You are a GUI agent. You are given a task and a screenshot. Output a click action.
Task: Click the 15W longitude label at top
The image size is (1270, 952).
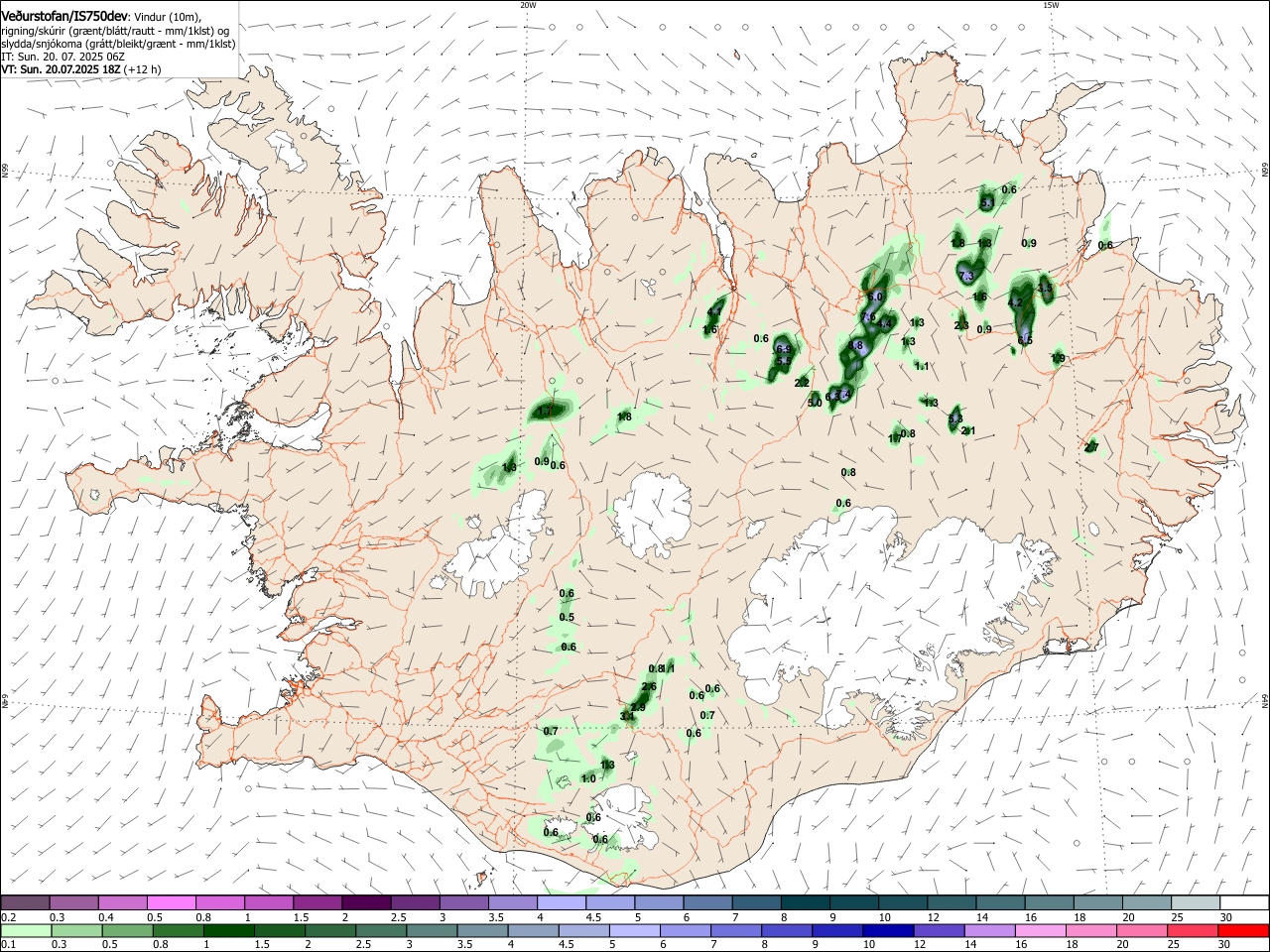pos(1051,5)
